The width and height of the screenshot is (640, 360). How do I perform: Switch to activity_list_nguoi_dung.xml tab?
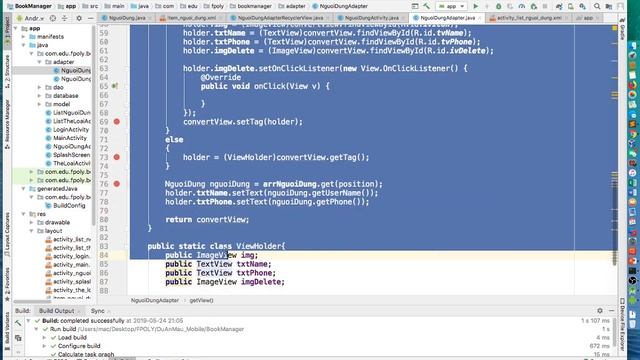click(529, 18)
